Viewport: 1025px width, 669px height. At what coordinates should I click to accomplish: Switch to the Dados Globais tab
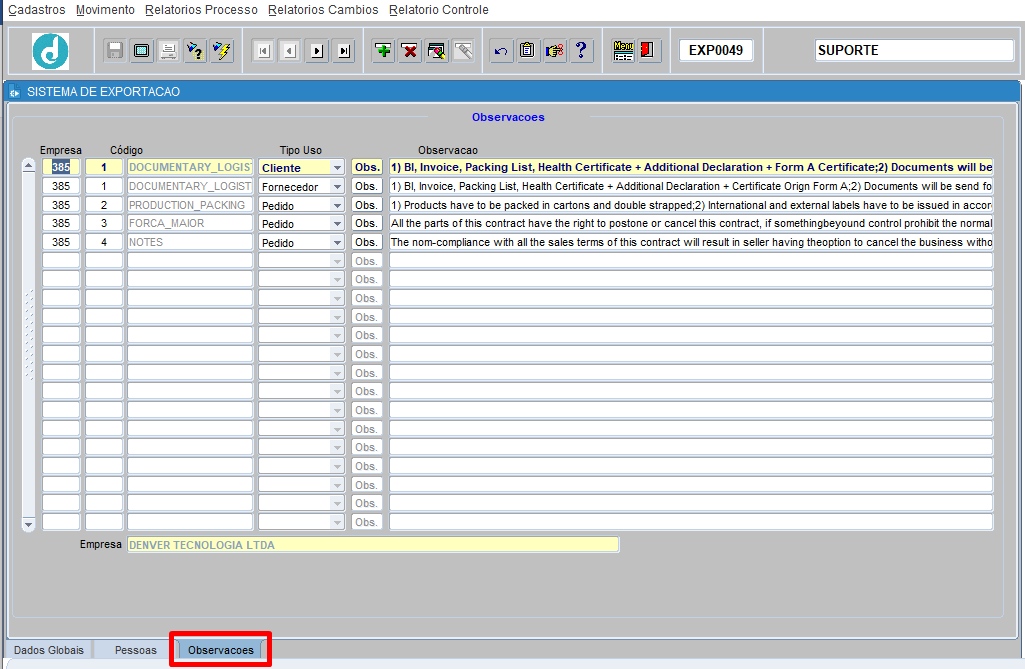[x=49, y=650]
